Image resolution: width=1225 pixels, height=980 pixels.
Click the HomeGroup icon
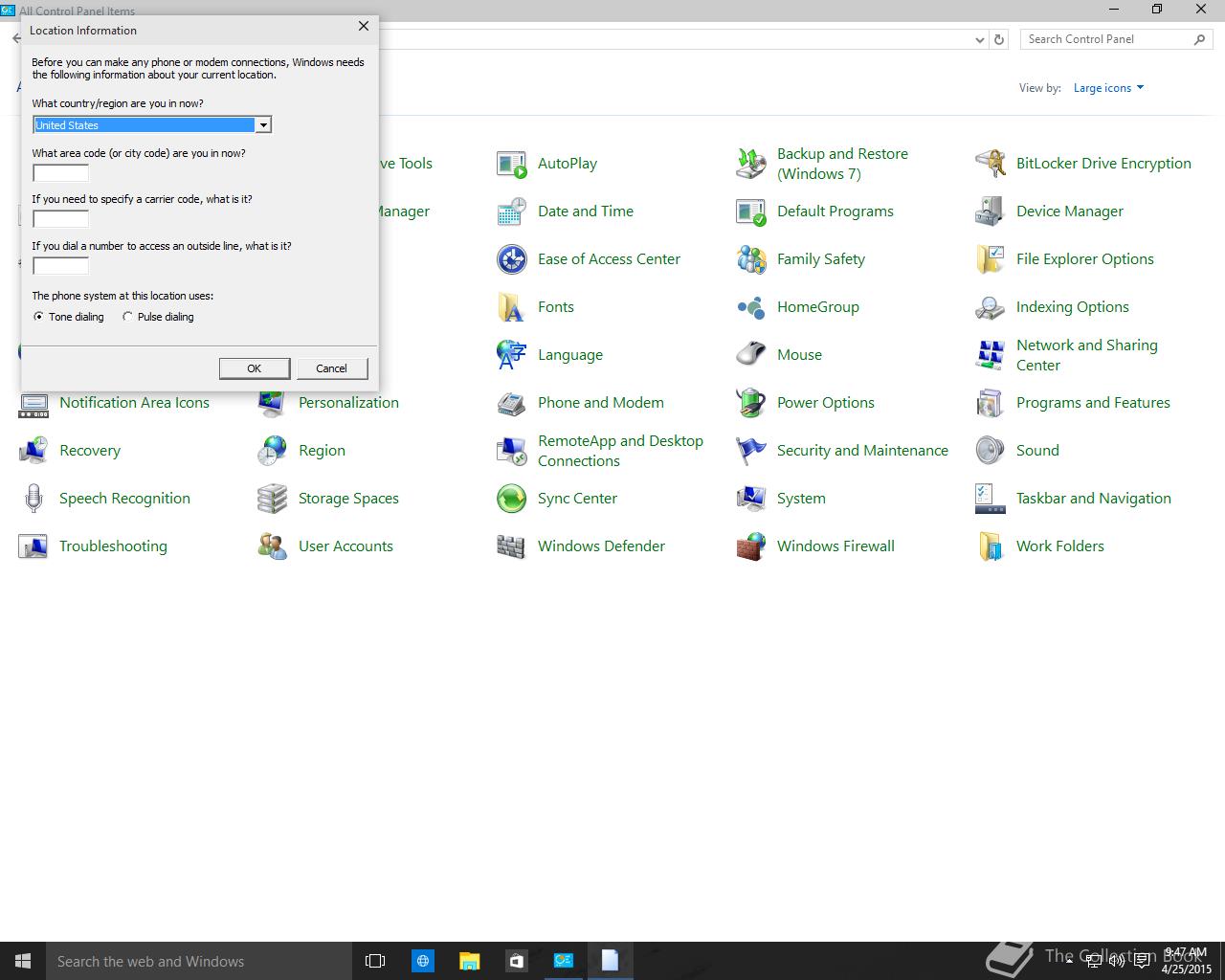751,307
